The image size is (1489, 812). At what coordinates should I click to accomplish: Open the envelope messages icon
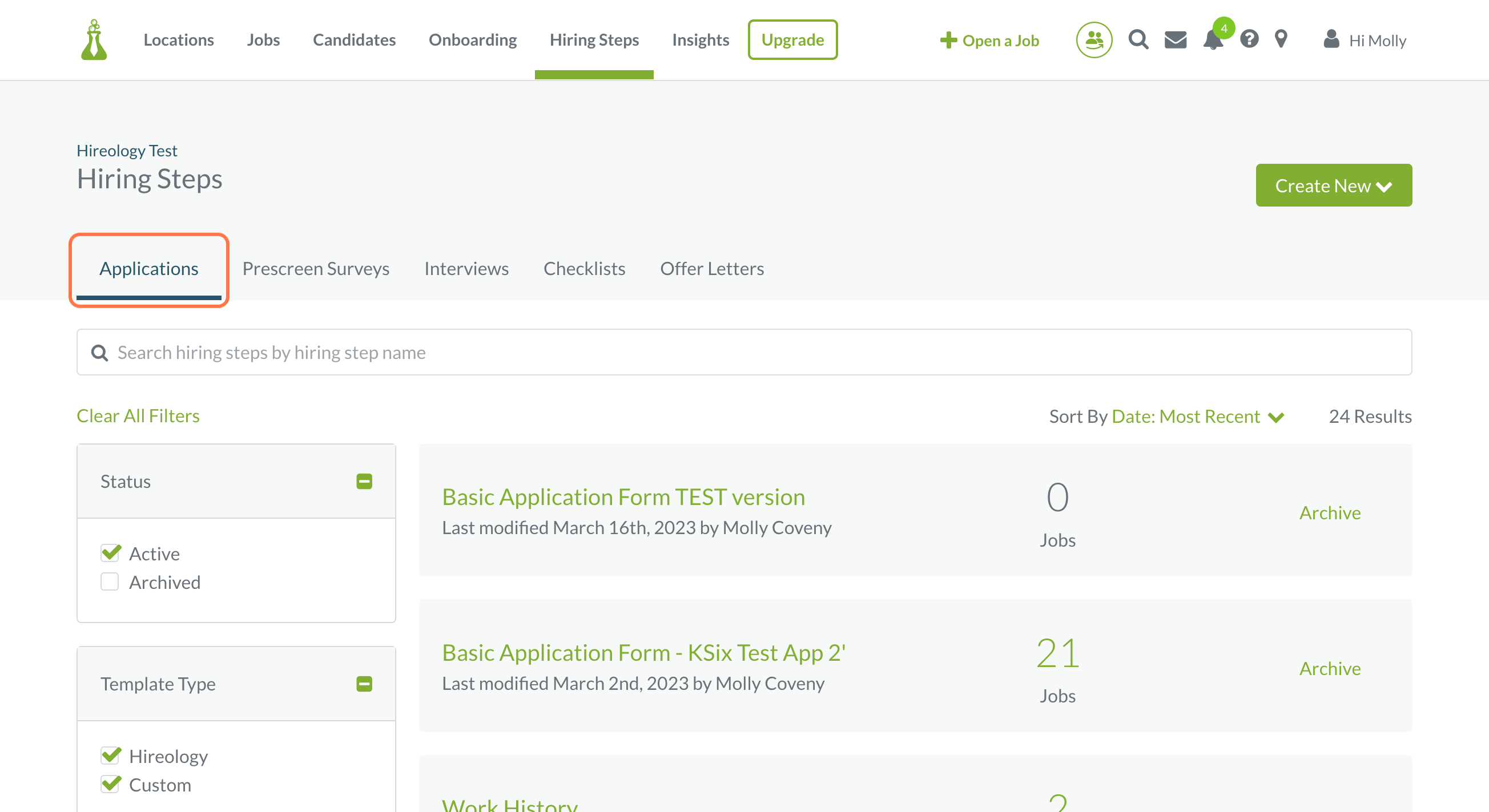click(x=1175, y=40)
